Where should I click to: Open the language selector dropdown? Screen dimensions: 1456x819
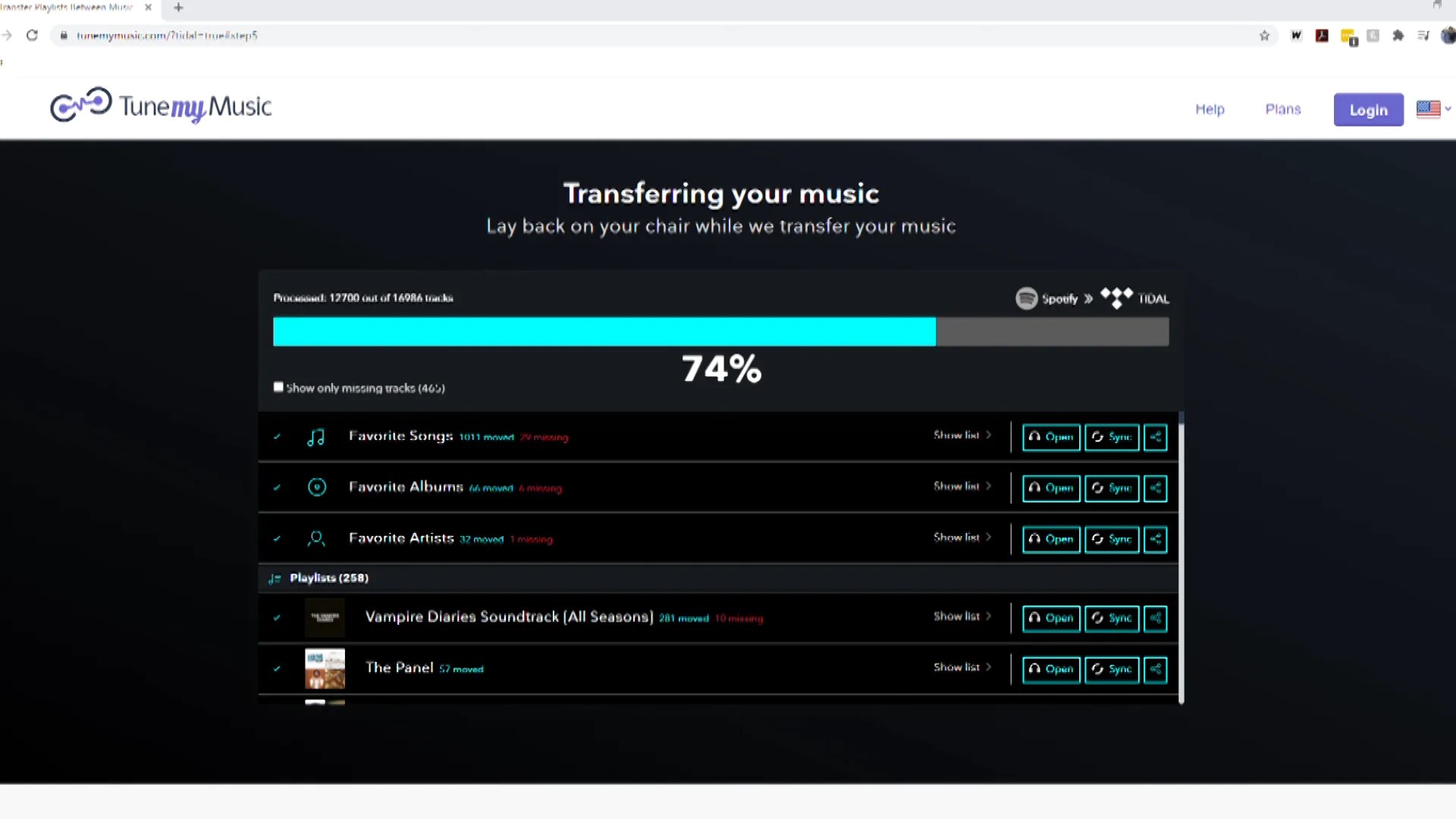coord(1432,109)
